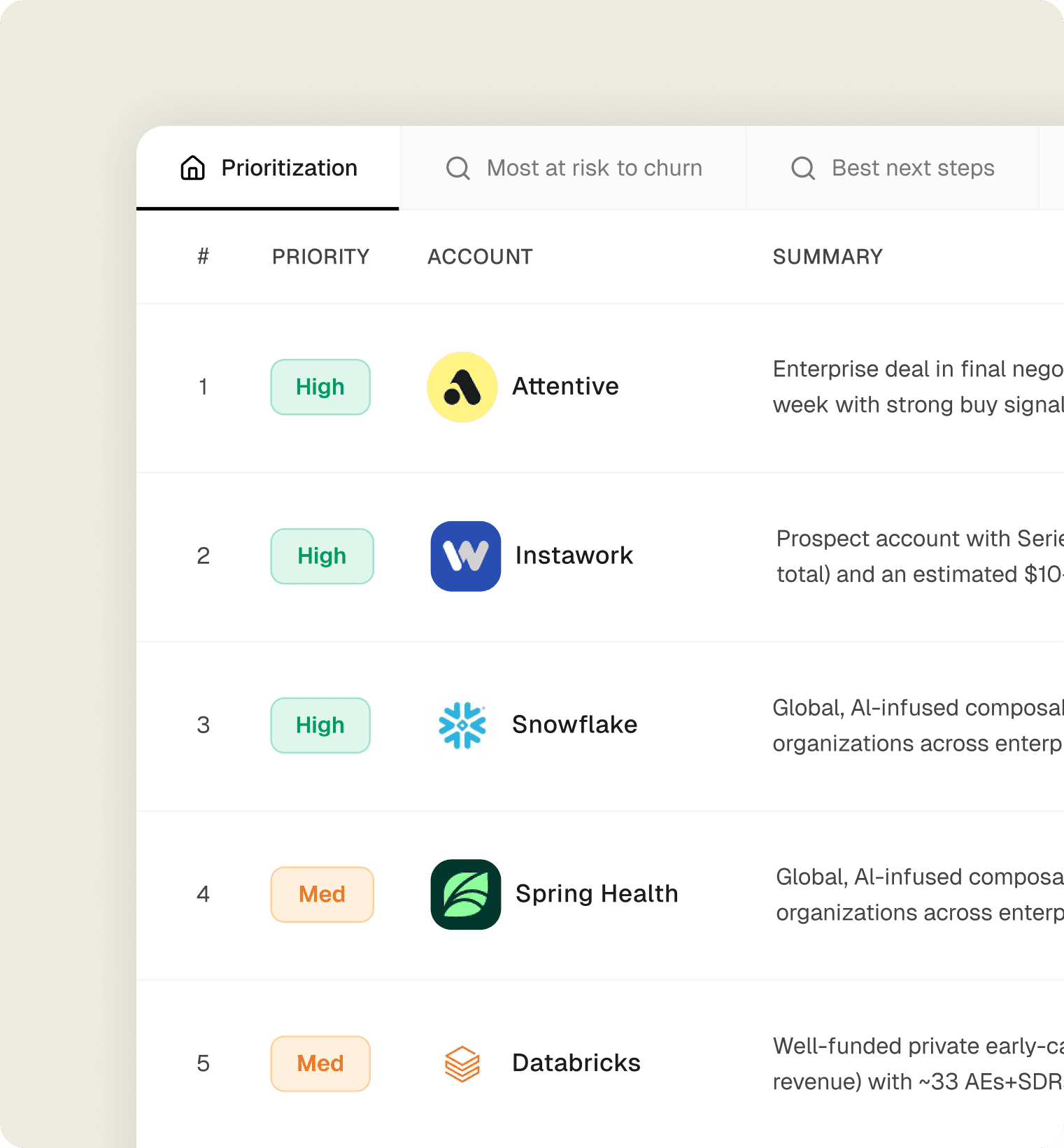Screen dimensions: 1064x1148
Task: Click the SUMMARY column header
Action: (828, 257)
